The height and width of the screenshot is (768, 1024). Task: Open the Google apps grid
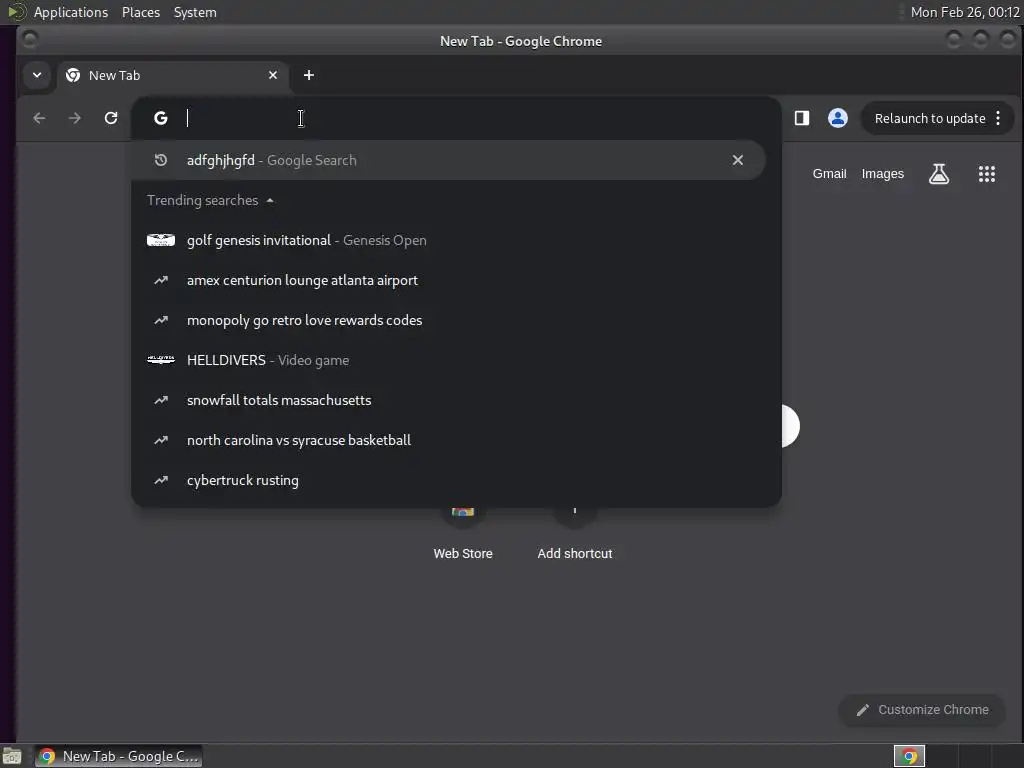click(x=987, y=174)
